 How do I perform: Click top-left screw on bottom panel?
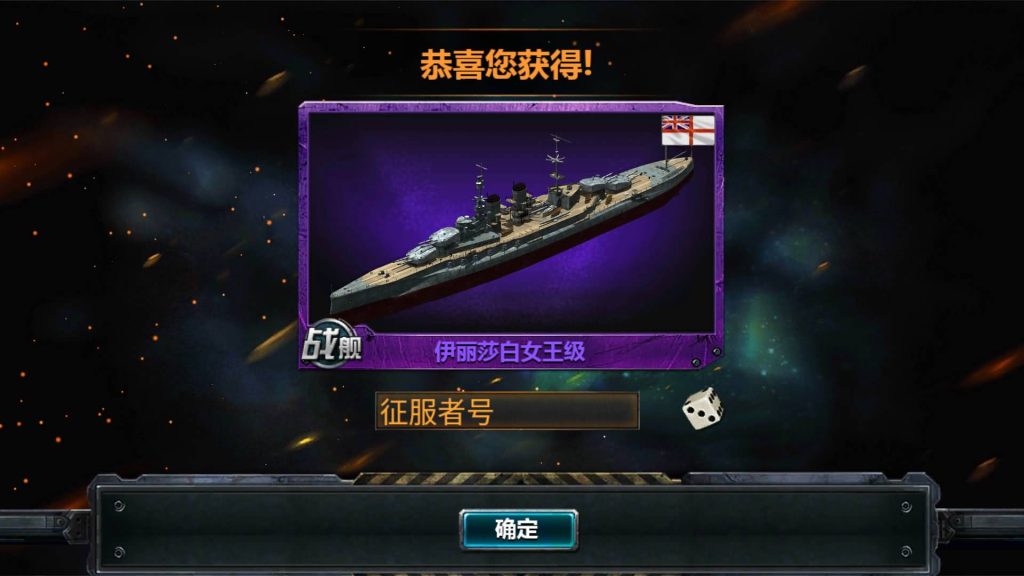[119, 505]
